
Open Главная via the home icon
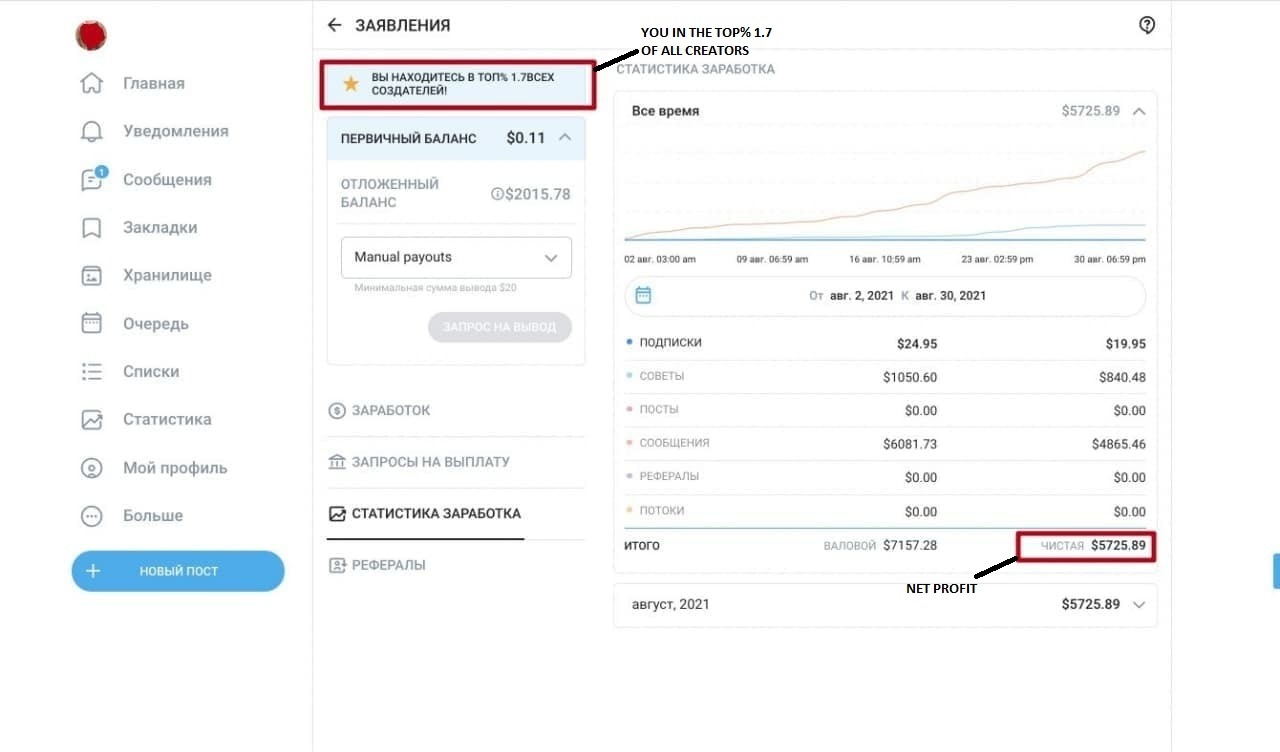[x=92, y=83]
